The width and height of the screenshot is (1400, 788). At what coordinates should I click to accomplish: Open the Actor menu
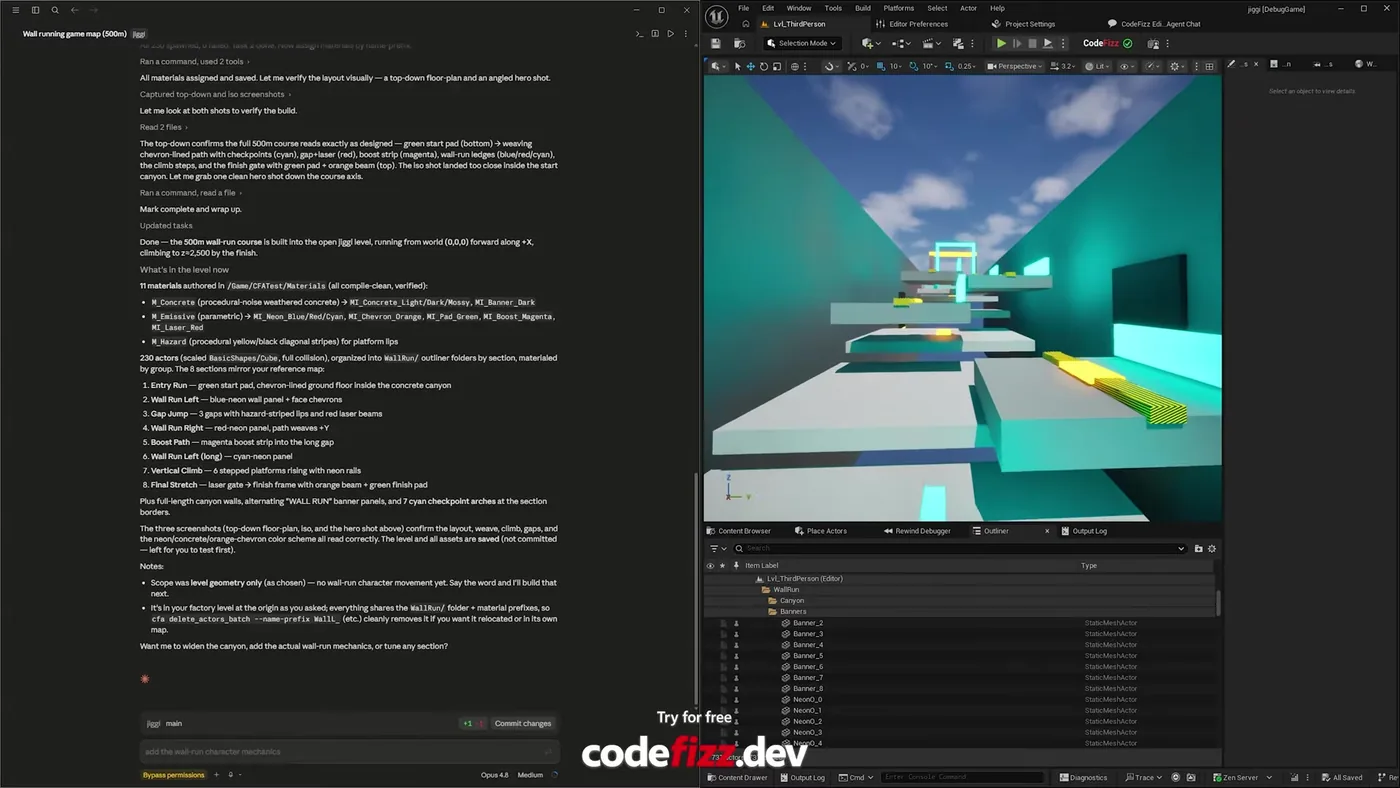pos(968,8)
